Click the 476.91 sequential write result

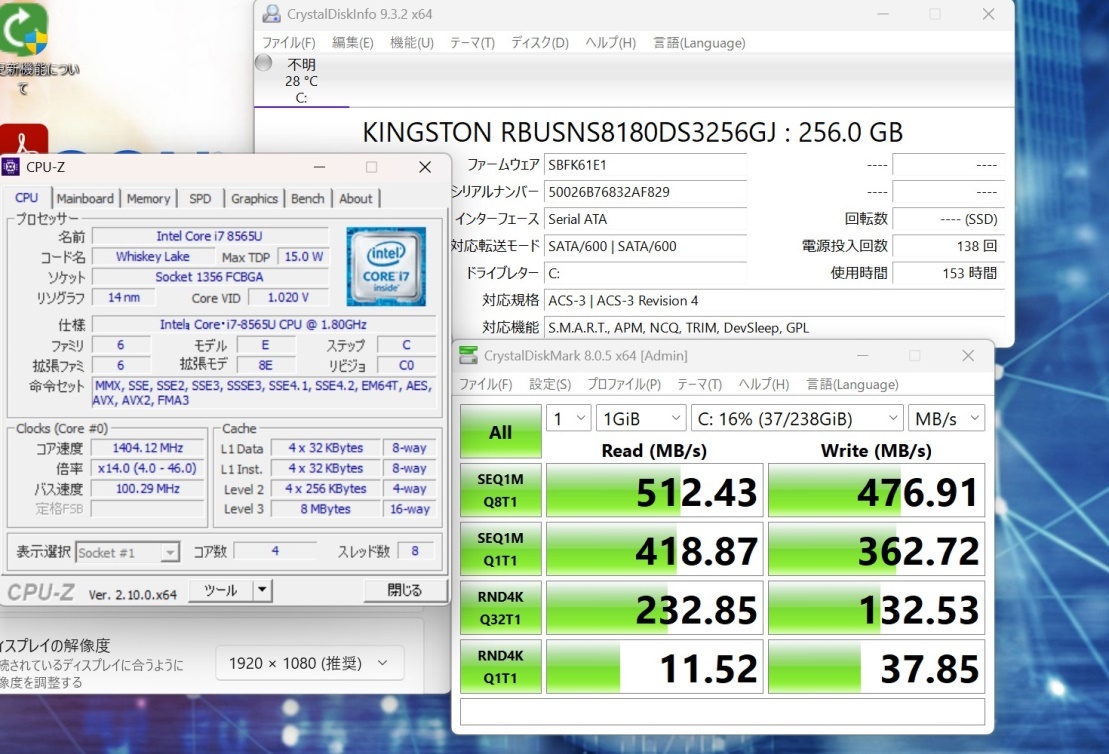pos(876,490)
